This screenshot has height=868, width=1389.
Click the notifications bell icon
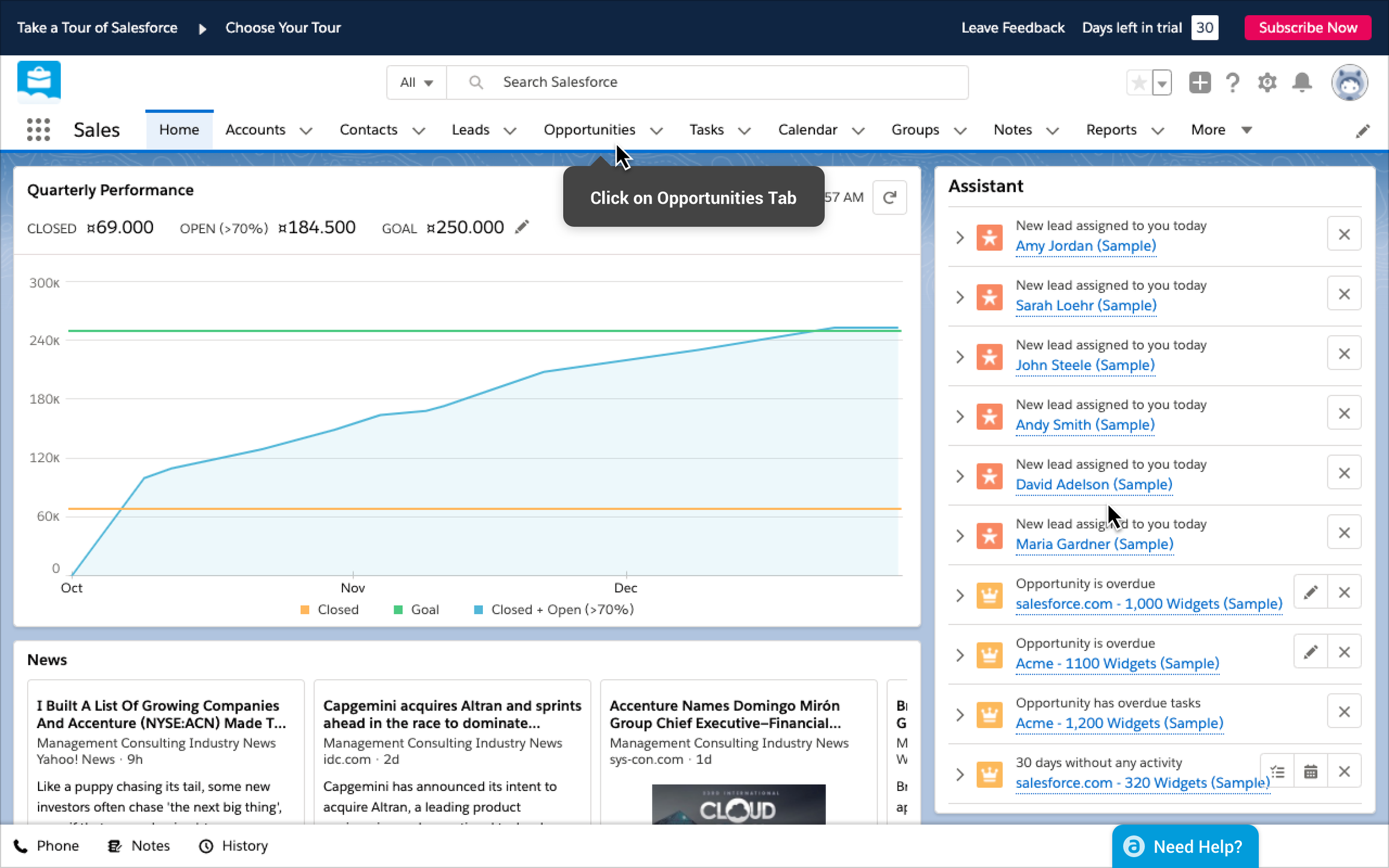click(x=1302, y=83)
